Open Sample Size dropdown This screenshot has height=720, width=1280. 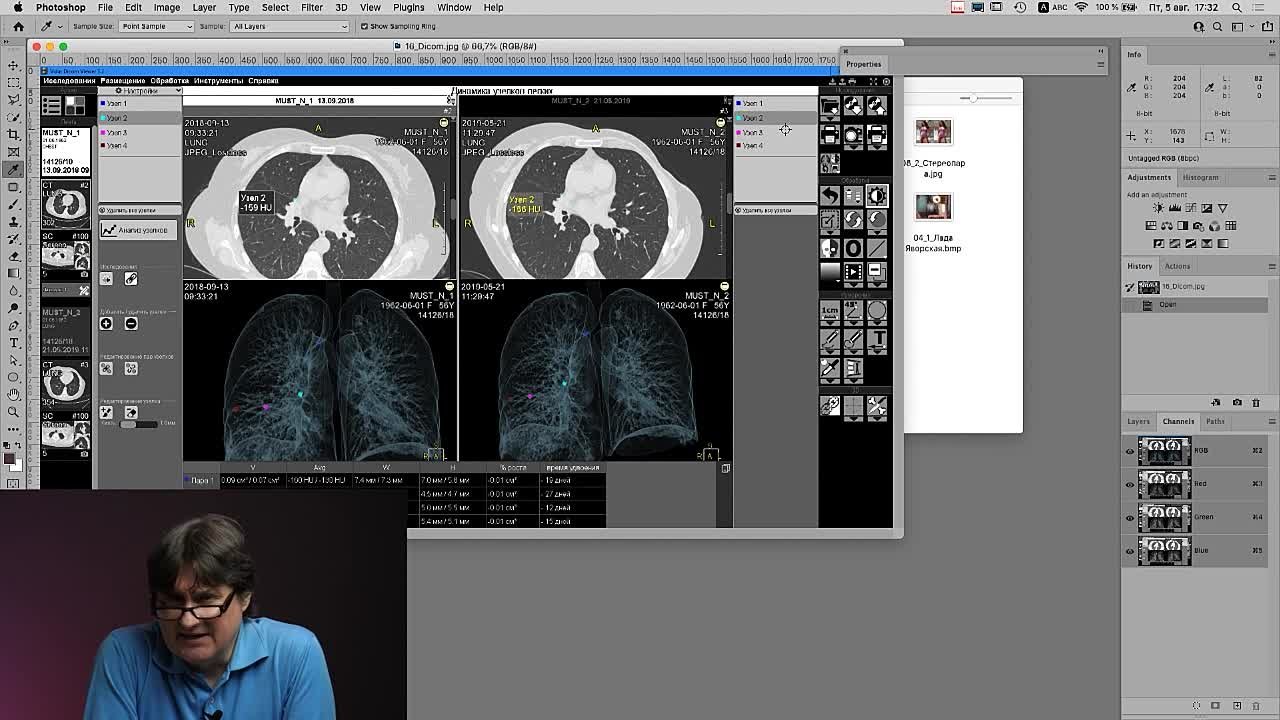click(x=155, y=26)
